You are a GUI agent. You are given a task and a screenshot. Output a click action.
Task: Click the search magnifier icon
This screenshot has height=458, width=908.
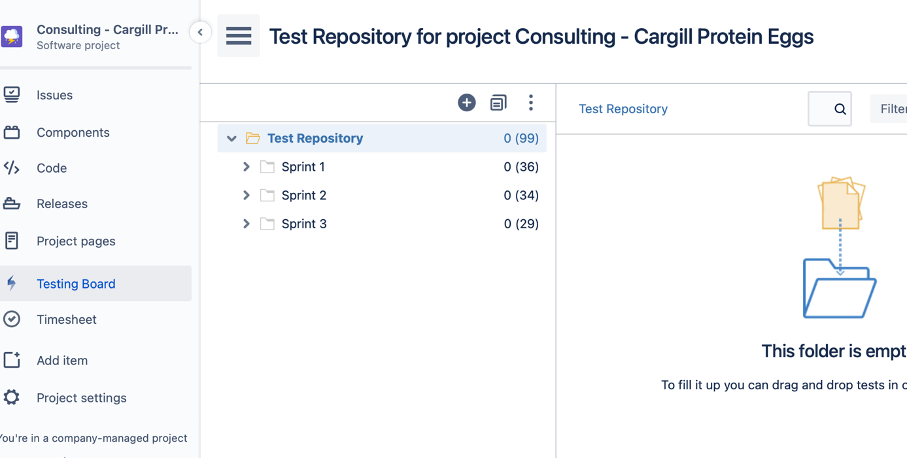pos(840,109)
